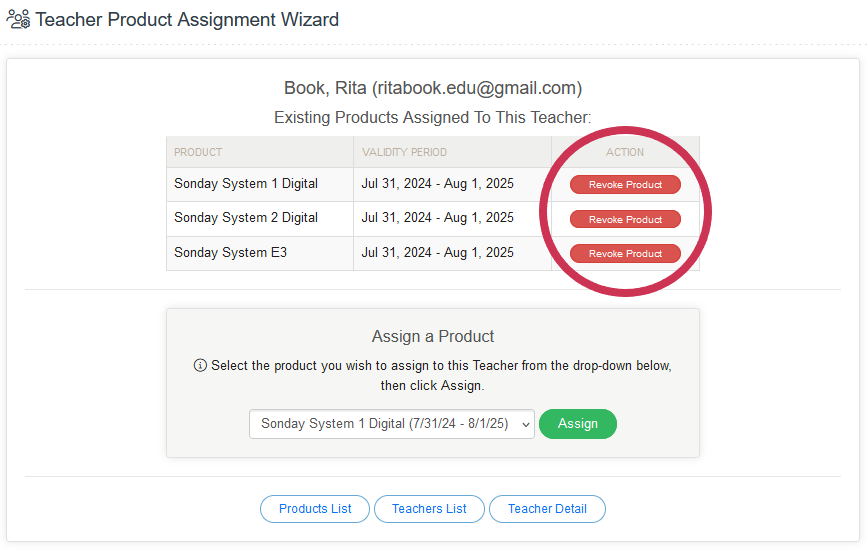This screenshot has width=868, height=551.
Task: Click the PRODUCT column header
Action: 198,153
